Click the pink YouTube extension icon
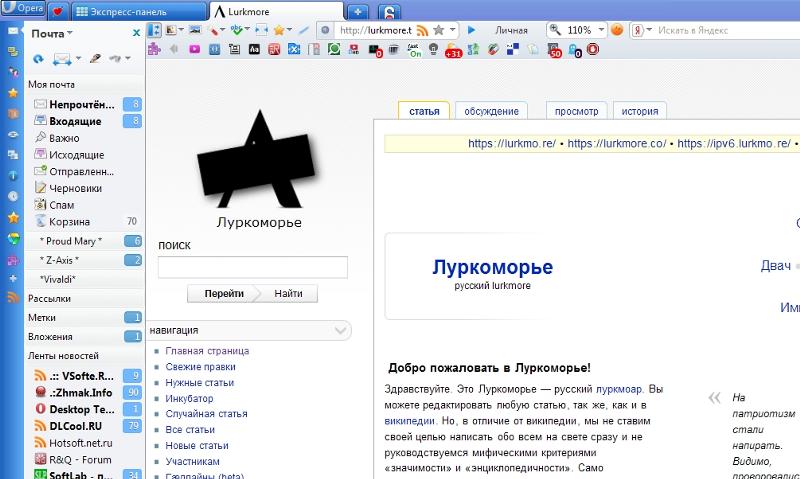The width and height of the screenshot is (800, 479). (193, 48)
